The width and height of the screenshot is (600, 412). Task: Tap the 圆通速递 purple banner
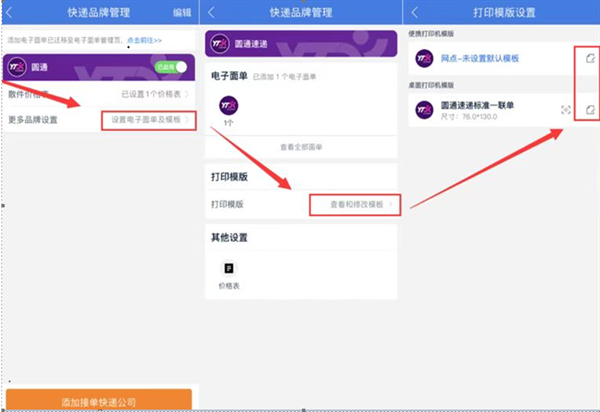click(301, 43)
